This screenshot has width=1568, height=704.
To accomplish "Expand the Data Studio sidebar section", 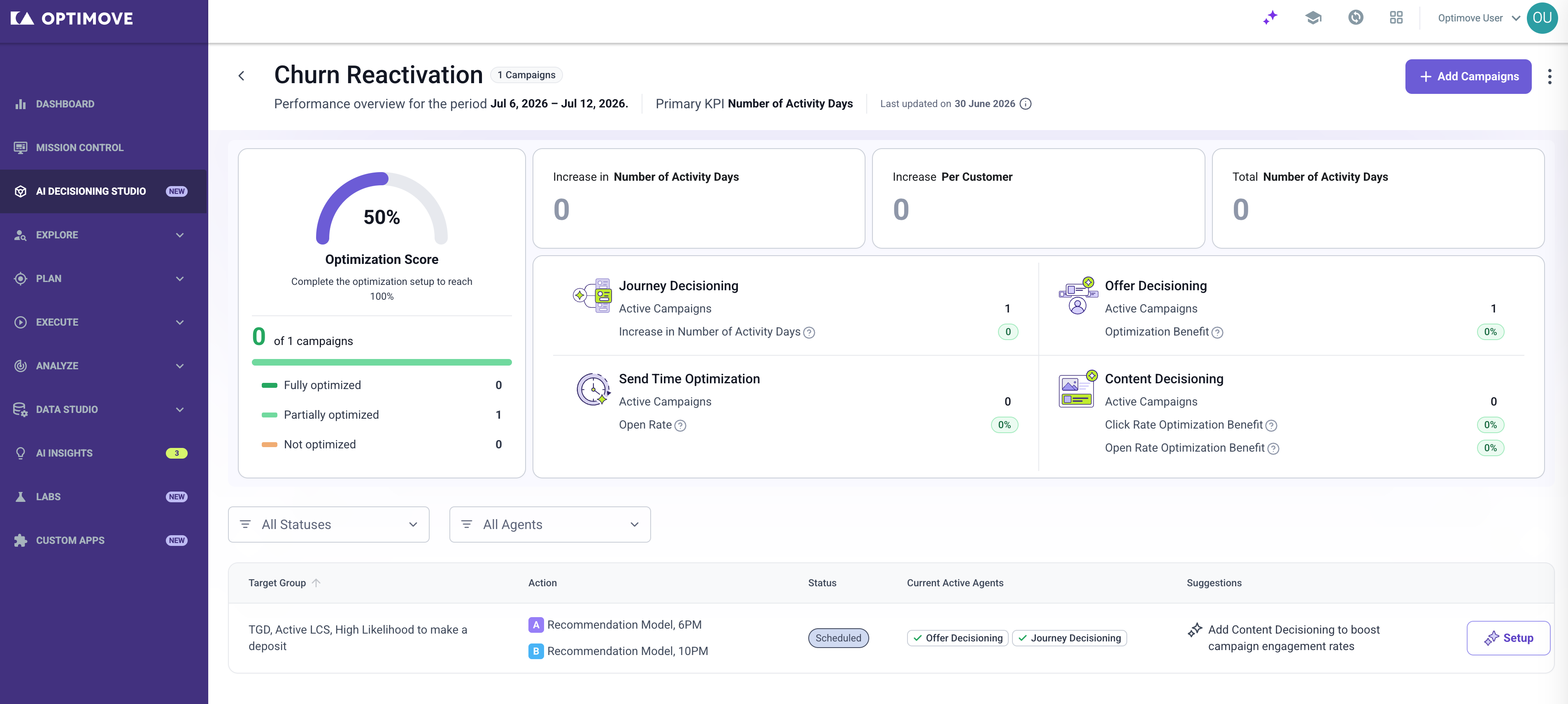I will 179,410.
